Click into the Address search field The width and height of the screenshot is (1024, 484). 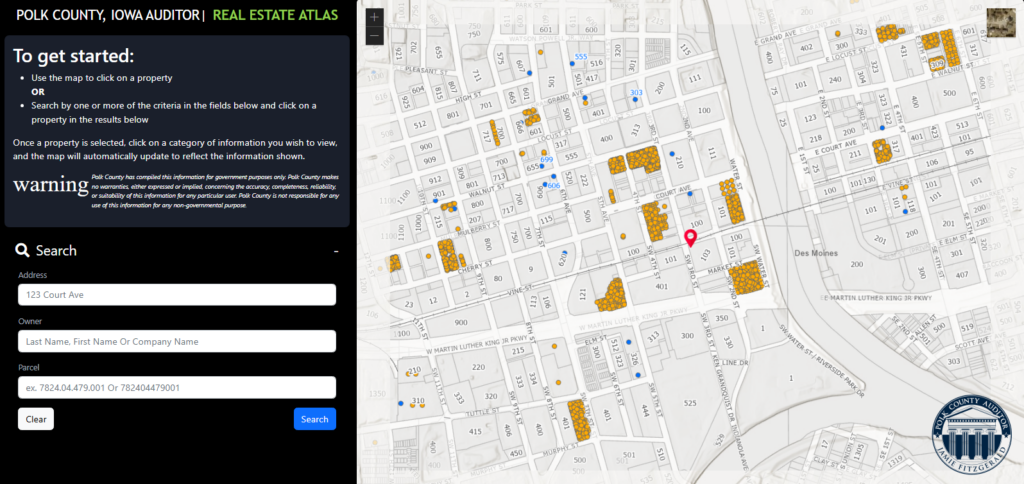tap(177, 295)
